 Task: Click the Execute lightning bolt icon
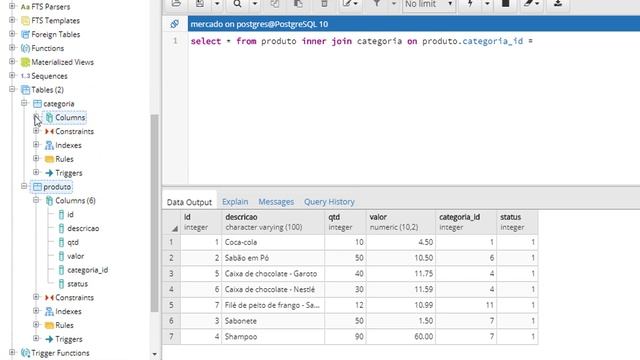pyautogui.click(x=470, y=4)
